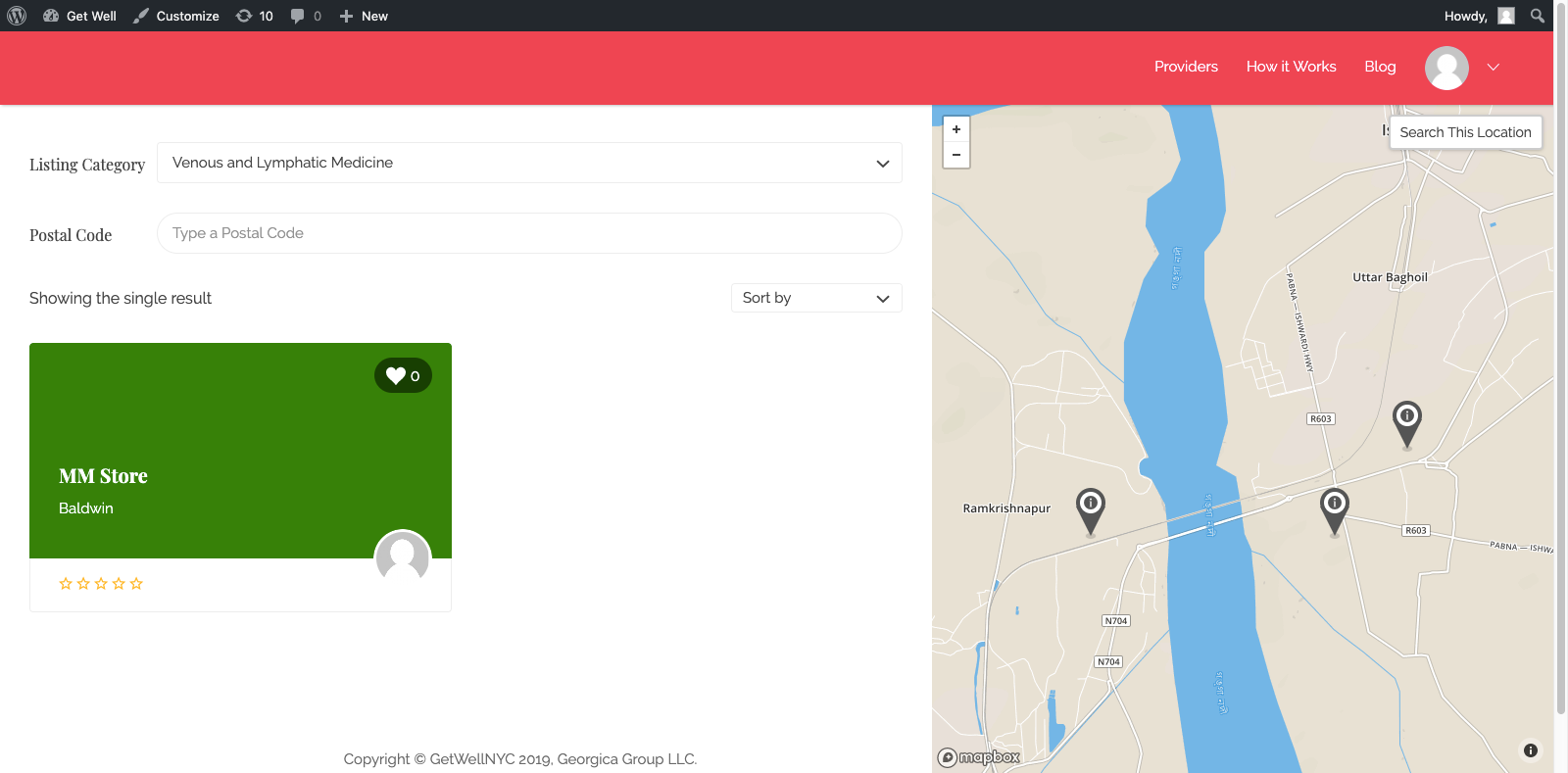Toggle favorite heart on MM Store
Viewport: 1568px width, 773px height.
click(403, 375)
